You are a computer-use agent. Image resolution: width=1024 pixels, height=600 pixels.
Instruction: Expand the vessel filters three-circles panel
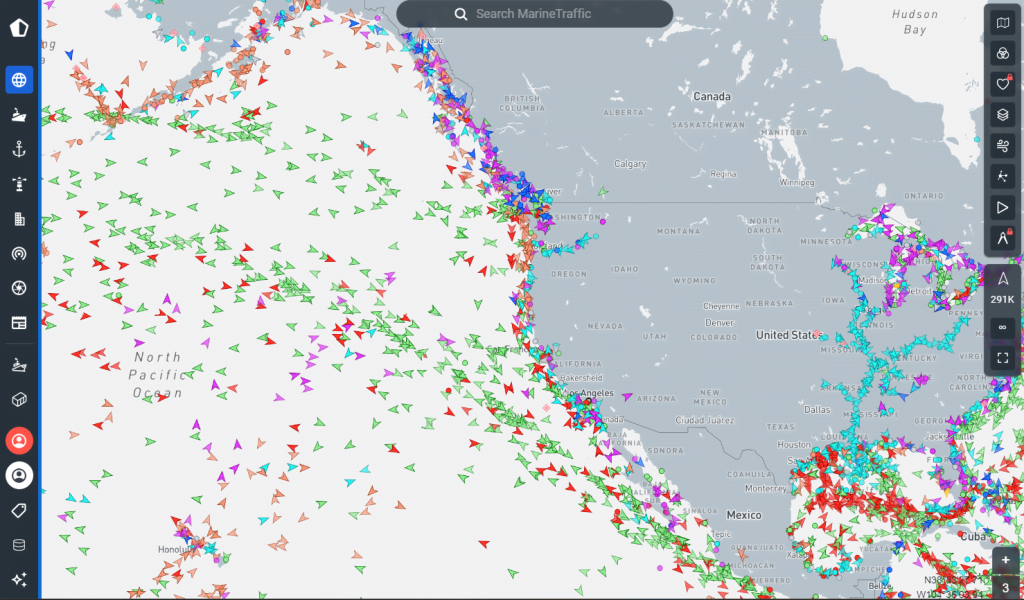[x=1002, y=53]
